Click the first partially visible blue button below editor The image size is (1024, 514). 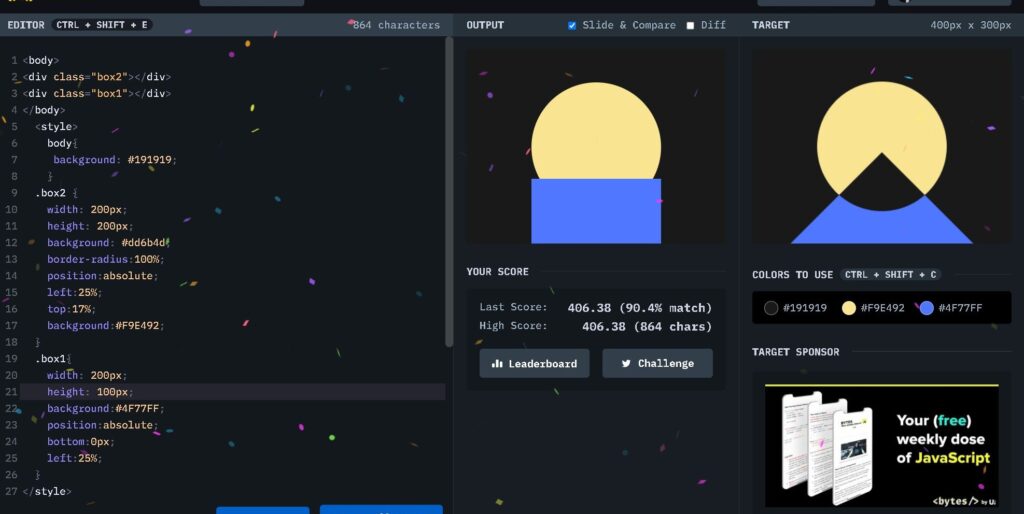click(x=263, y=509)
